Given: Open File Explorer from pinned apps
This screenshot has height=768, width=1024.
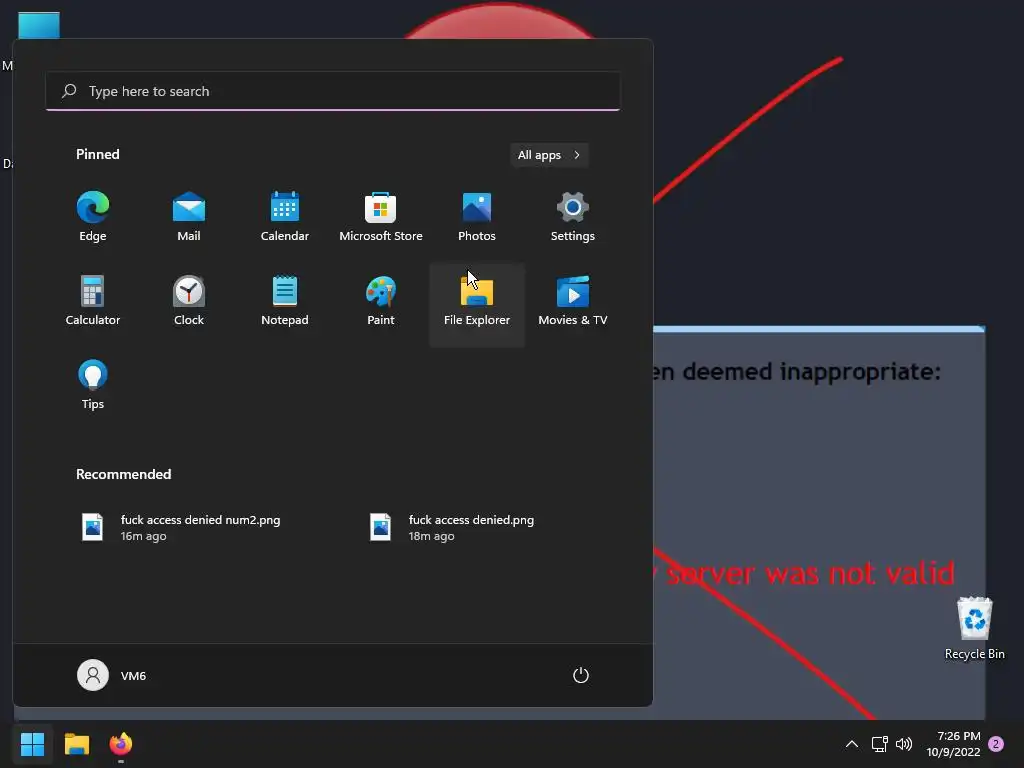Looking at the screenshot, I should [x=477, y=305].
